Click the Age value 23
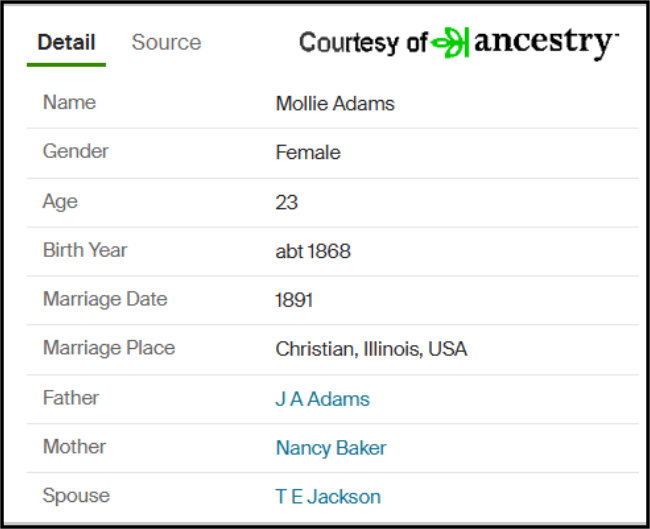The width and height of the screenshot is (650, 529). [286, 202]
